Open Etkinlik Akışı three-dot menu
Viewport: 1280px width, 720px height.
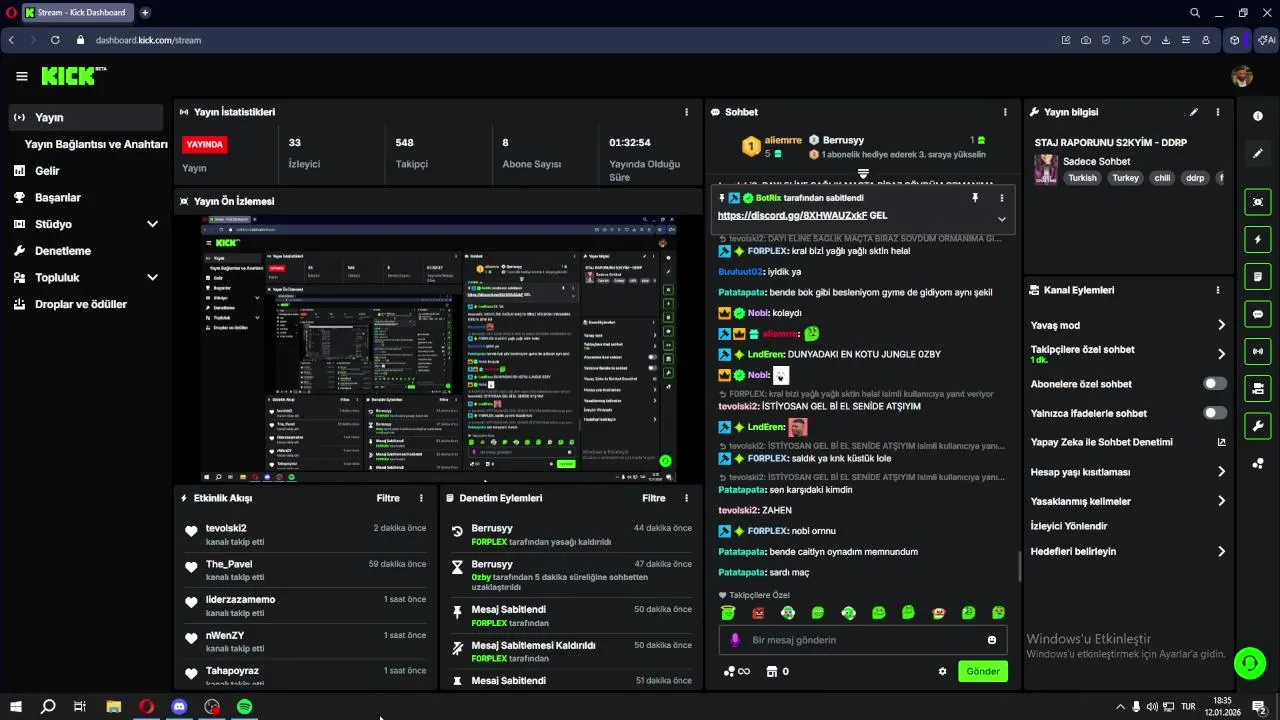(x=421, y=498)
